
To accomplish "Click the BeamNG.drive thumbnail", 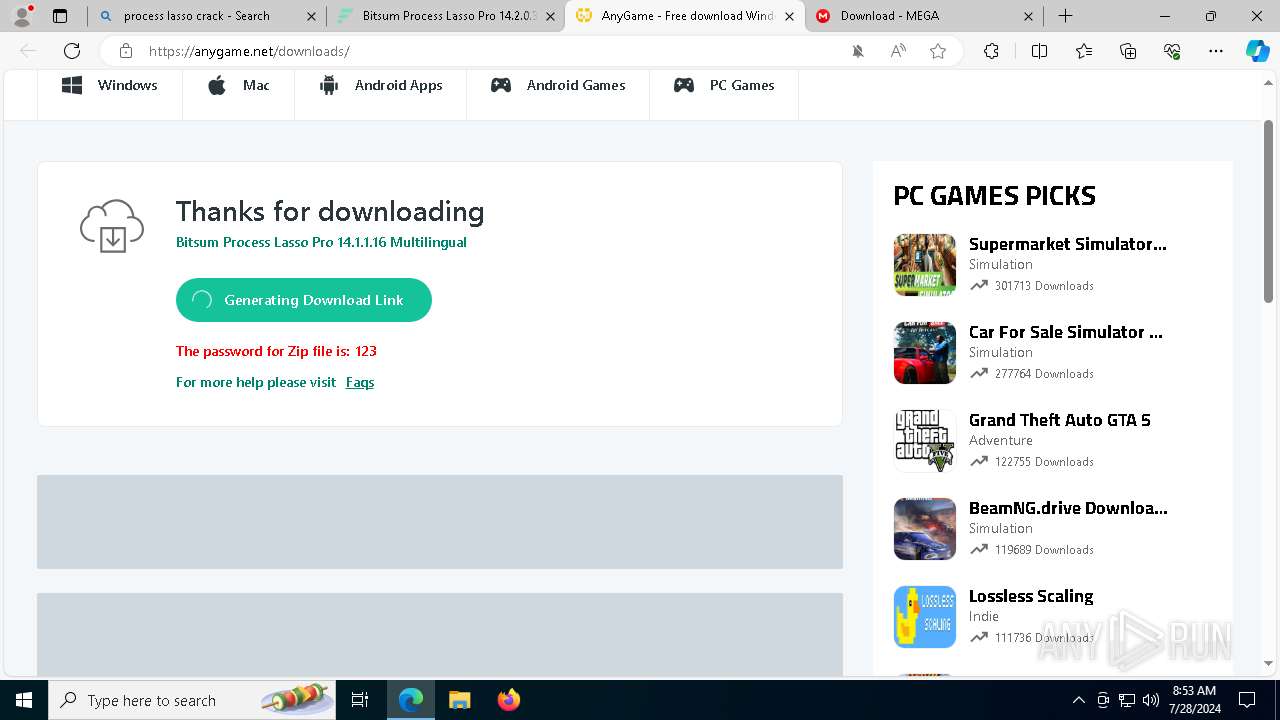I will (x=925, y=529).
